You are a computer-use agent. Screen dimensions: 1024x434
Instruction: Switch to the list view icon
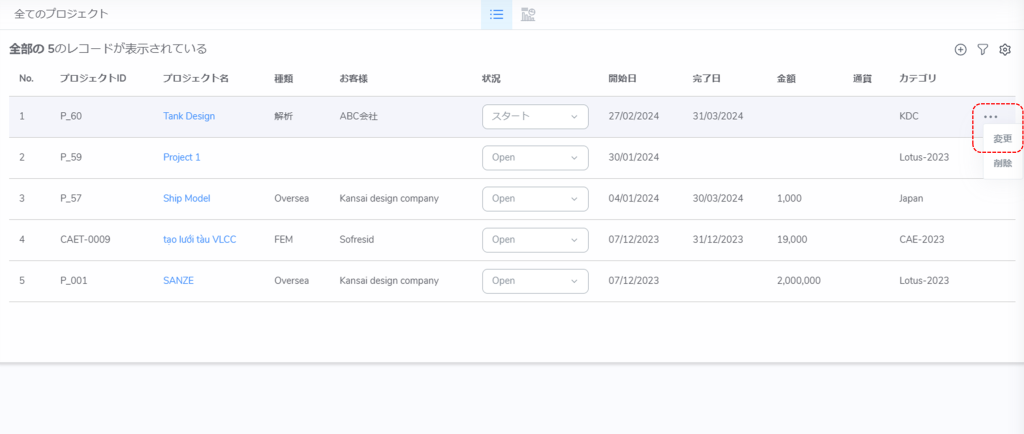tap(496, 14)
